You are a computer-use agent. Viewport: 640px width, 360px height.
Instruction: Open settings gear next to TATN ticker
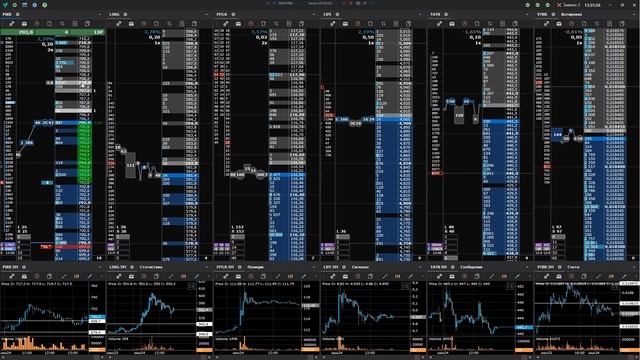pos(446,14)
